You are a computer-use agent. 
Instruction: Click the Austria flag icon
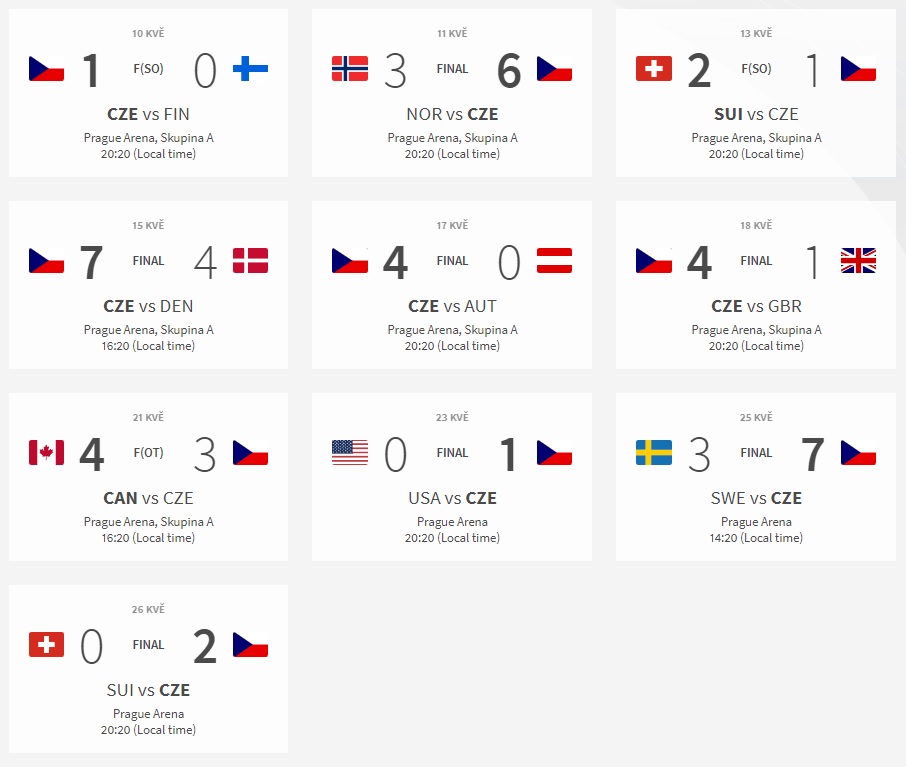tap(554, 261)
